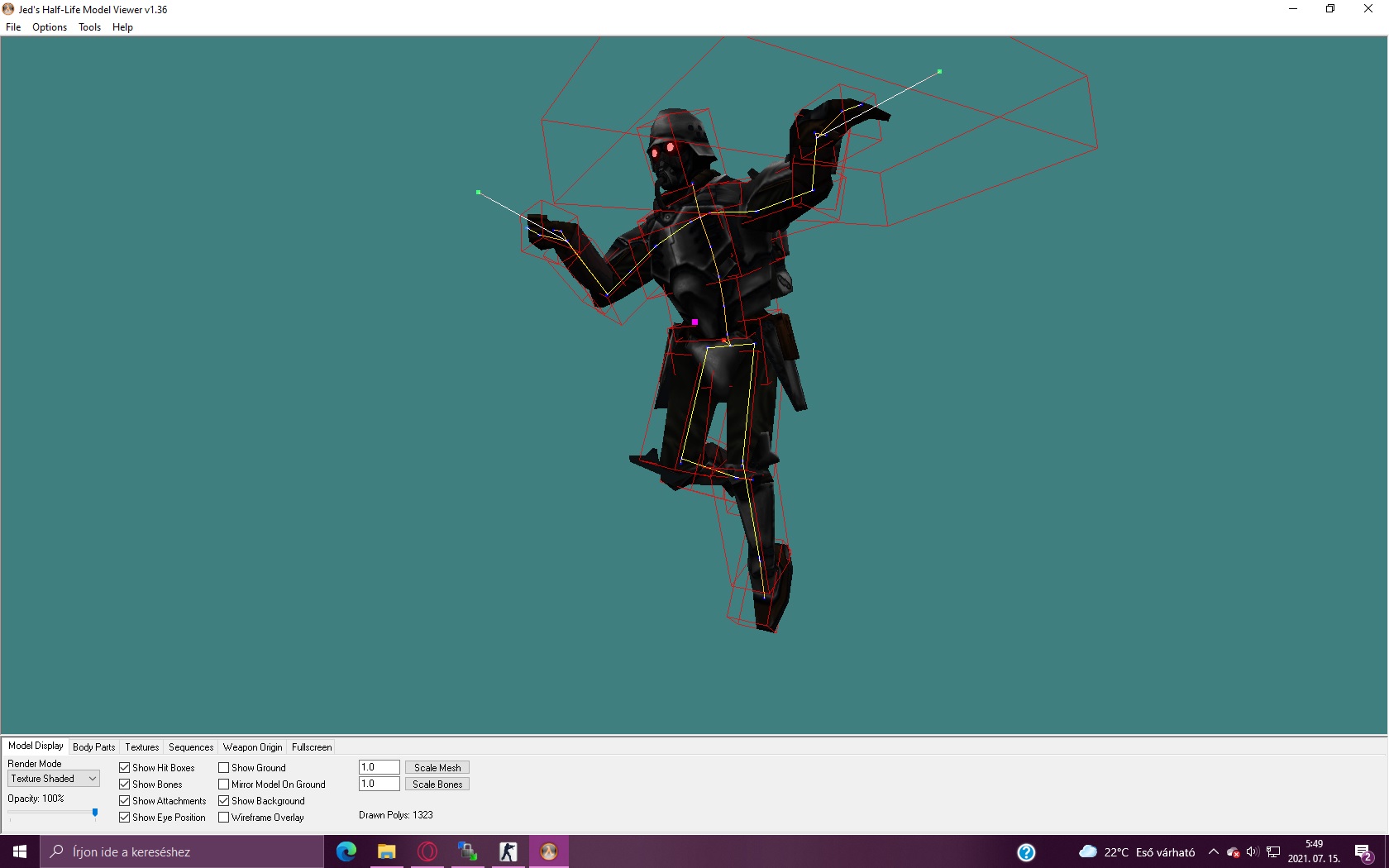Open the Counter-Strike icon in taskbar
This screenshot has height=868, width=1389.
click(508, 851)
